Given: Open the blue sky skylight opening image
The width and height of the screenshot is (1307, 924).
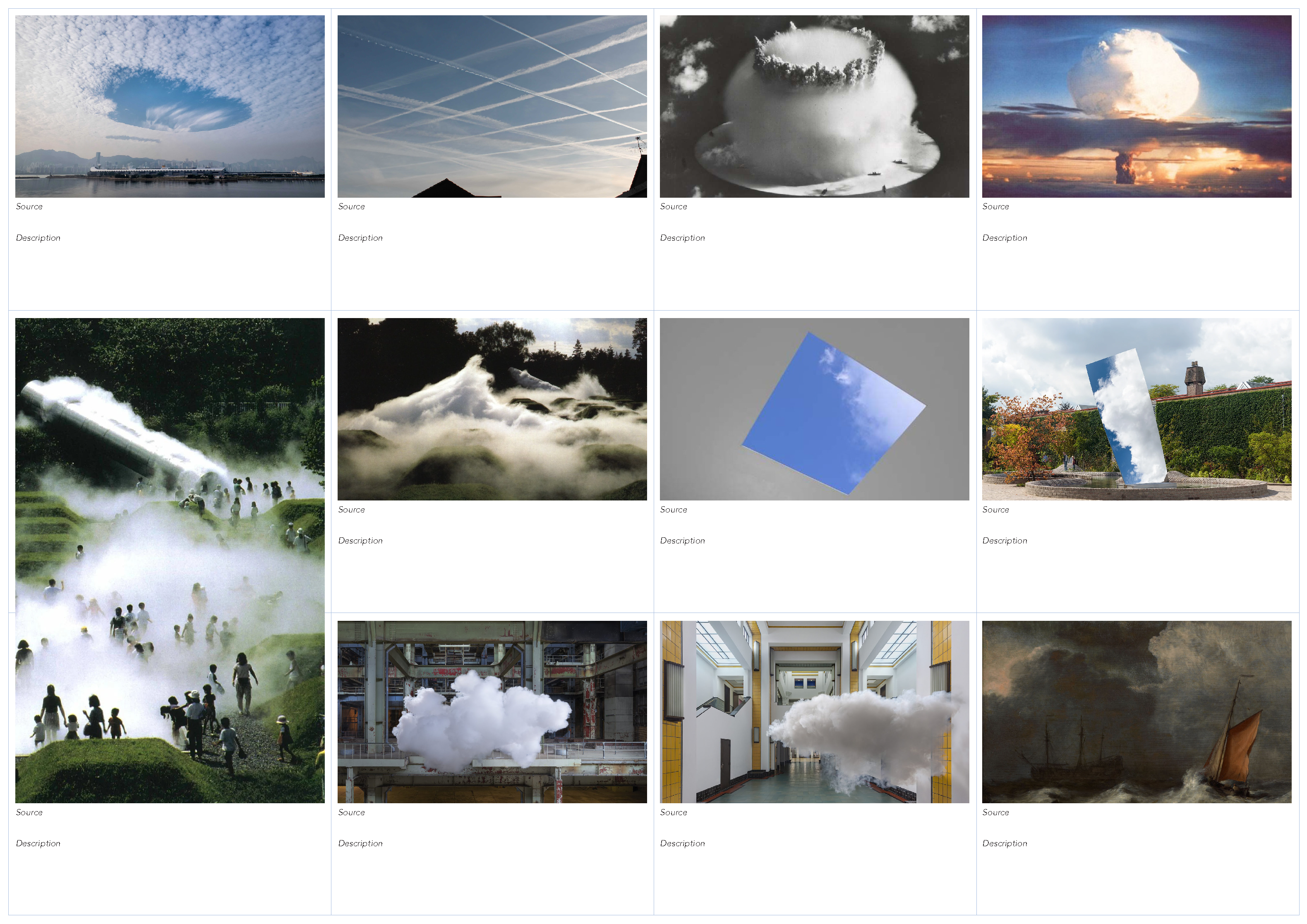Looking at the screenshot, I should (x=814, y=409).
